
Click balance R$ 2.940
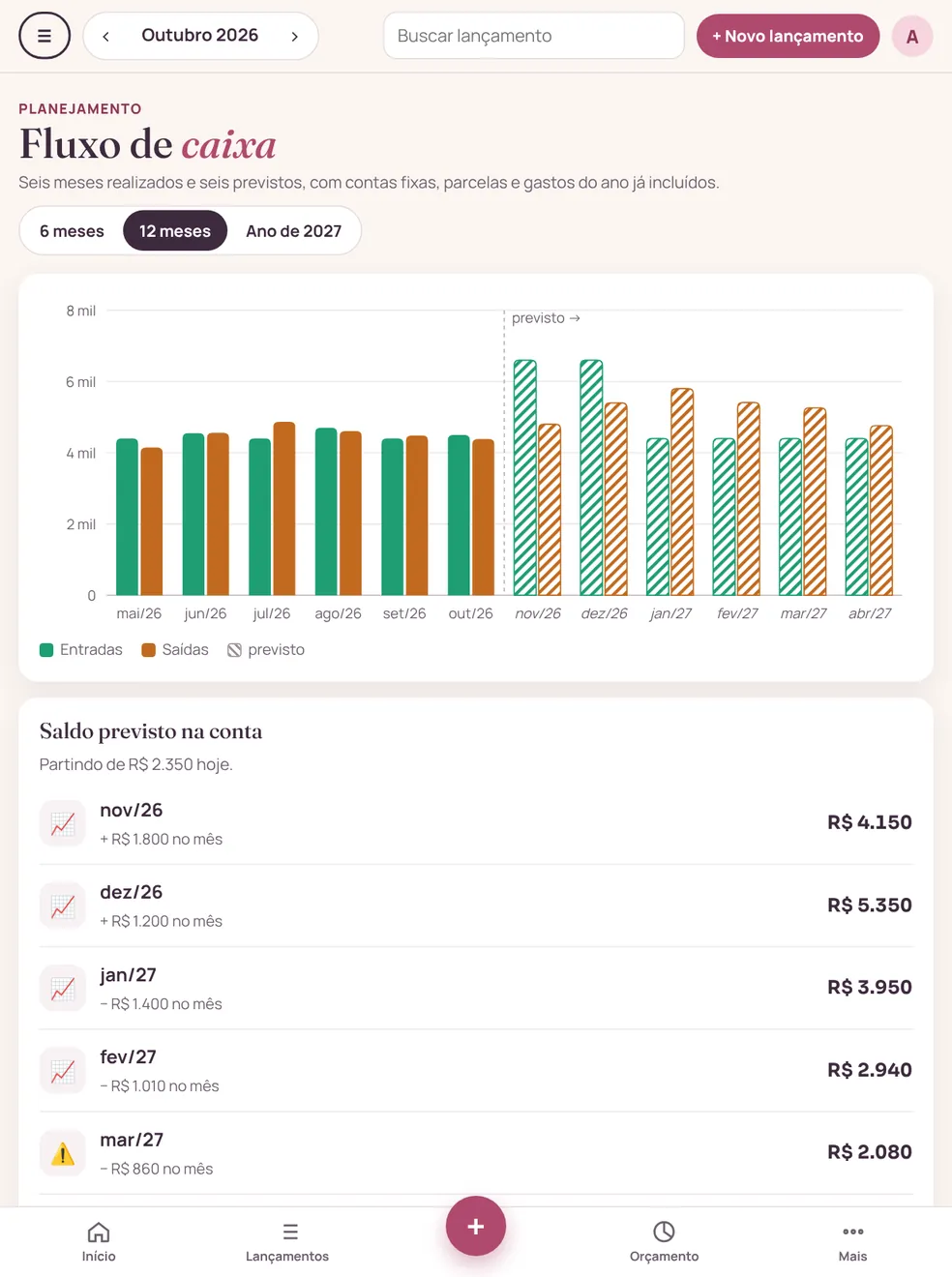(x=869, y=1070)
